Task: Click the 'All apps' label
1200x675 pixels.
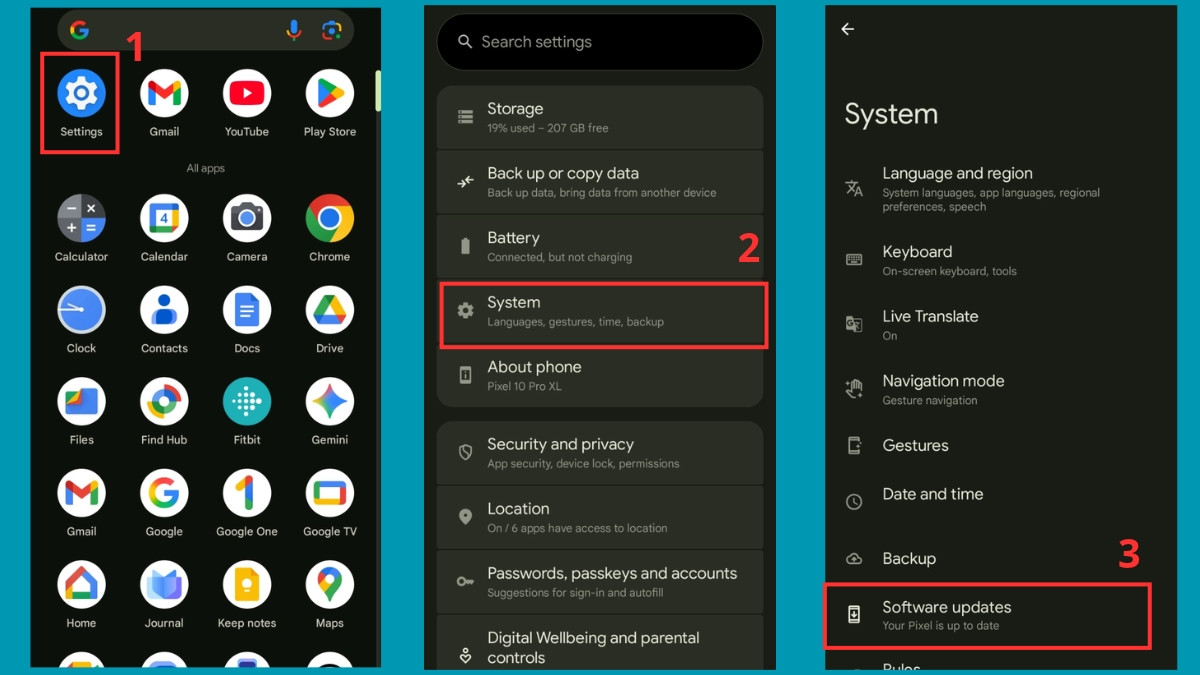Action: pos(205,168)
